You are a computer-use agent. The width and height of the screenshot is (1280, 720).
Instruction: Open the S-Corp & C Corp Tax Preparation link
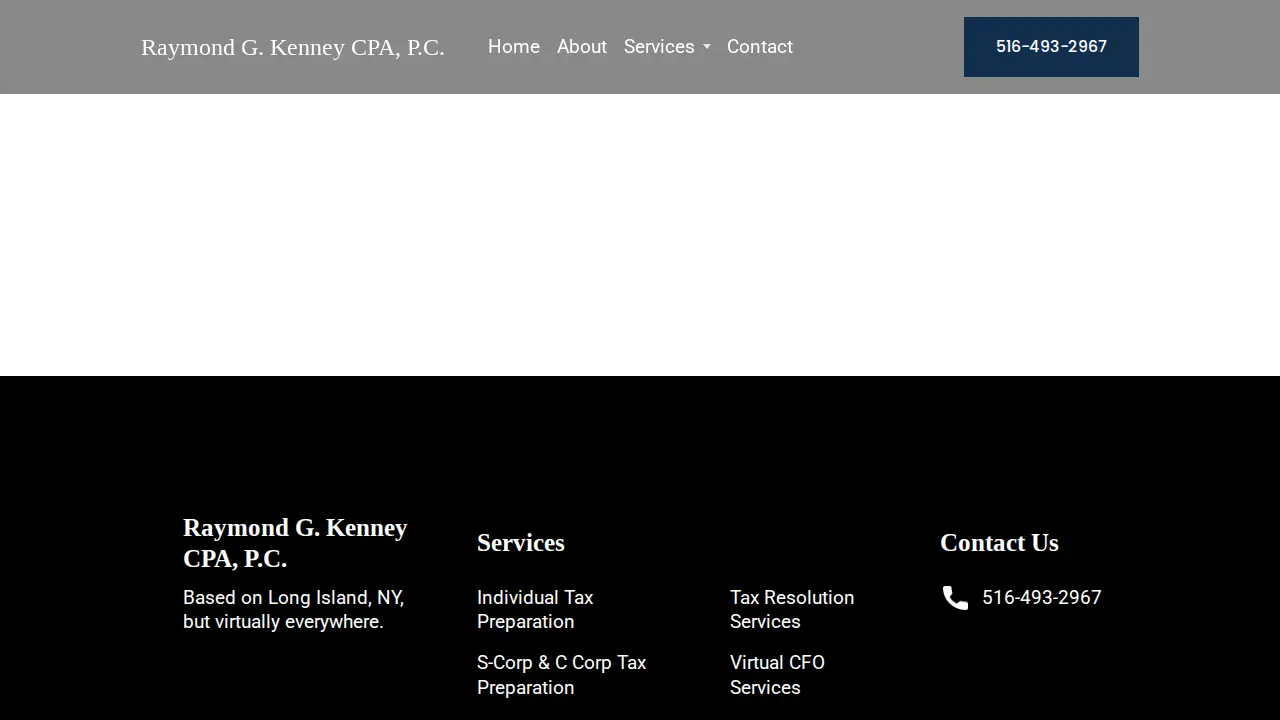click(x=562, y=675)
